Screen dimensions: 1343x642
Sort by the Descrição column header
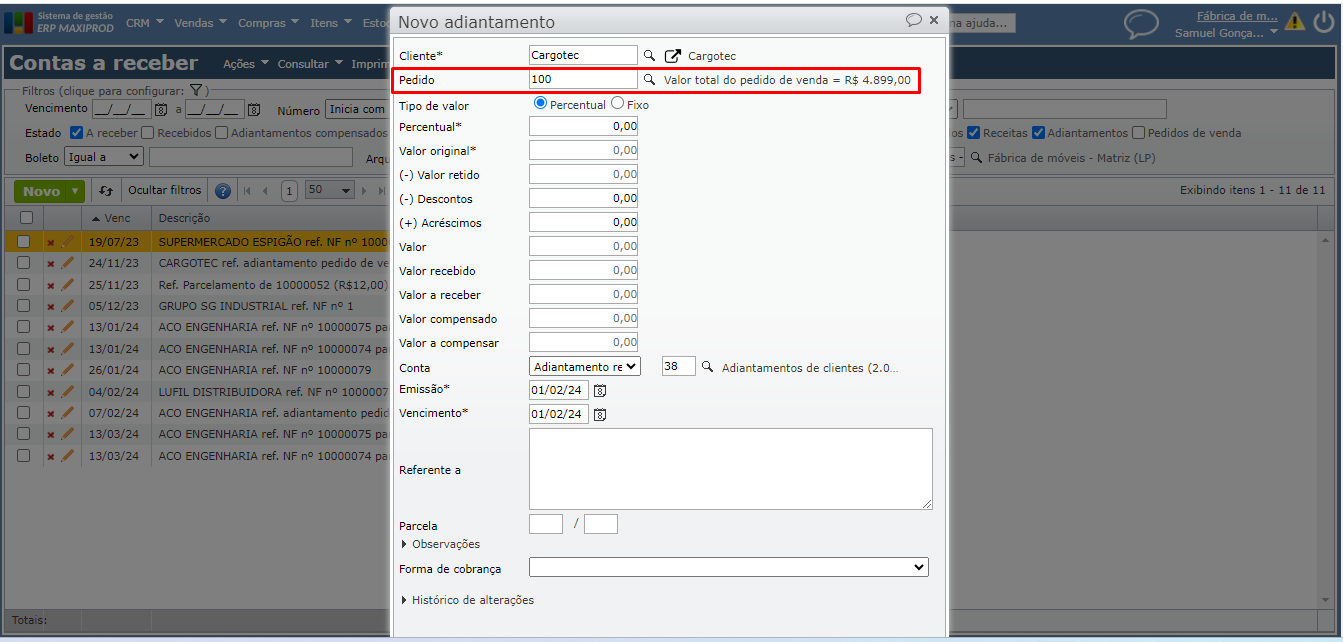[x=184, y=218]
